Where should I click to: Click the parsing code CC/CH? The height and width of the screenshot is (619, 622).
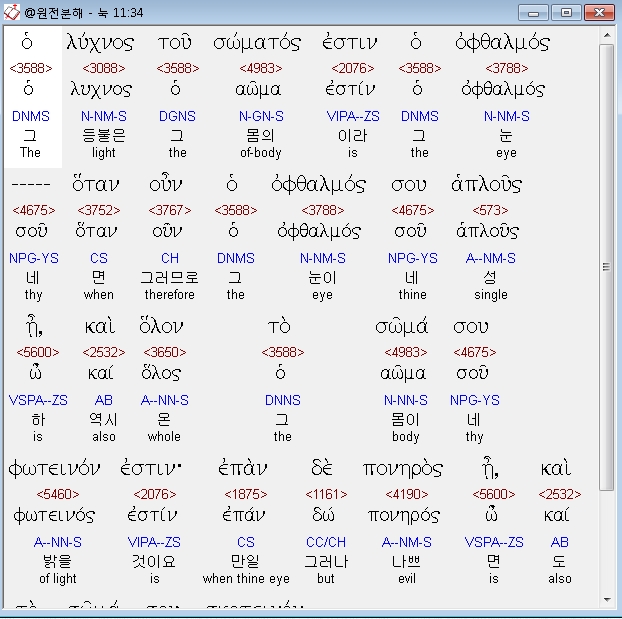click(326, 542)
